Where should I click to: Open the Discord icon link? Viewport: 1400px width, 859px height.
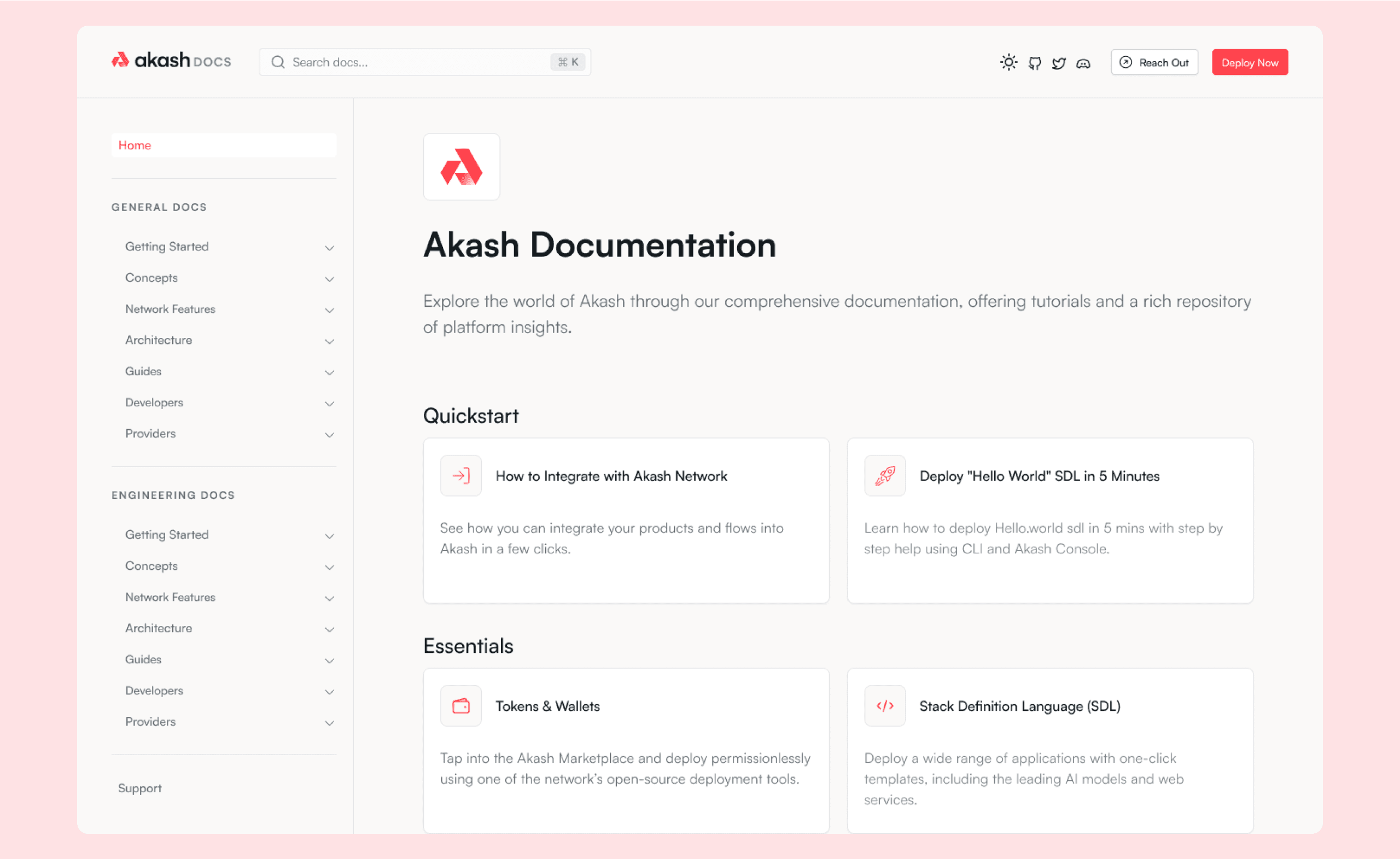(1083, 63)
